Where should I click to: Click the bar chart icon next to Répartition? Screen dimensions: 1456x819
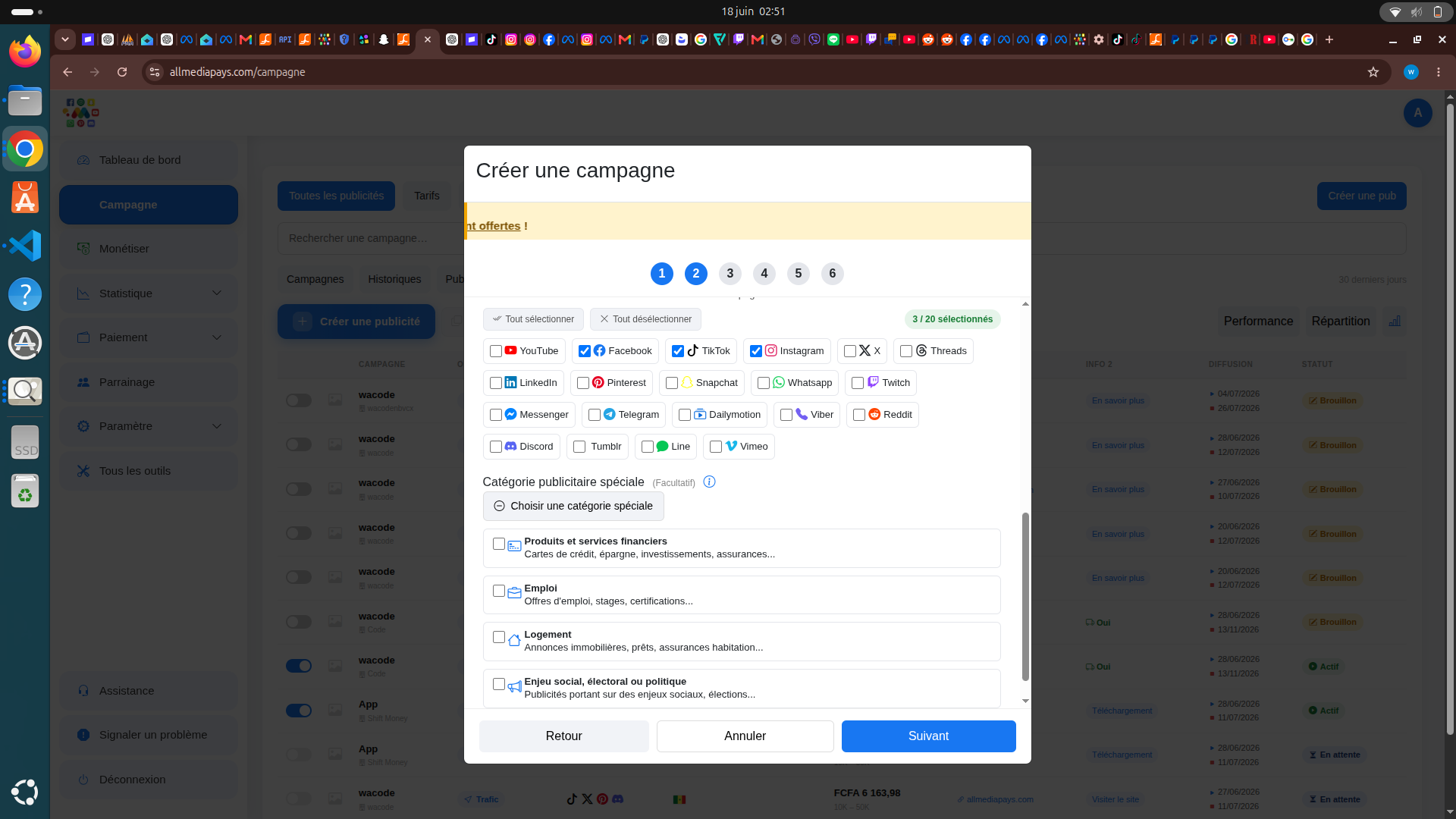1395,322
